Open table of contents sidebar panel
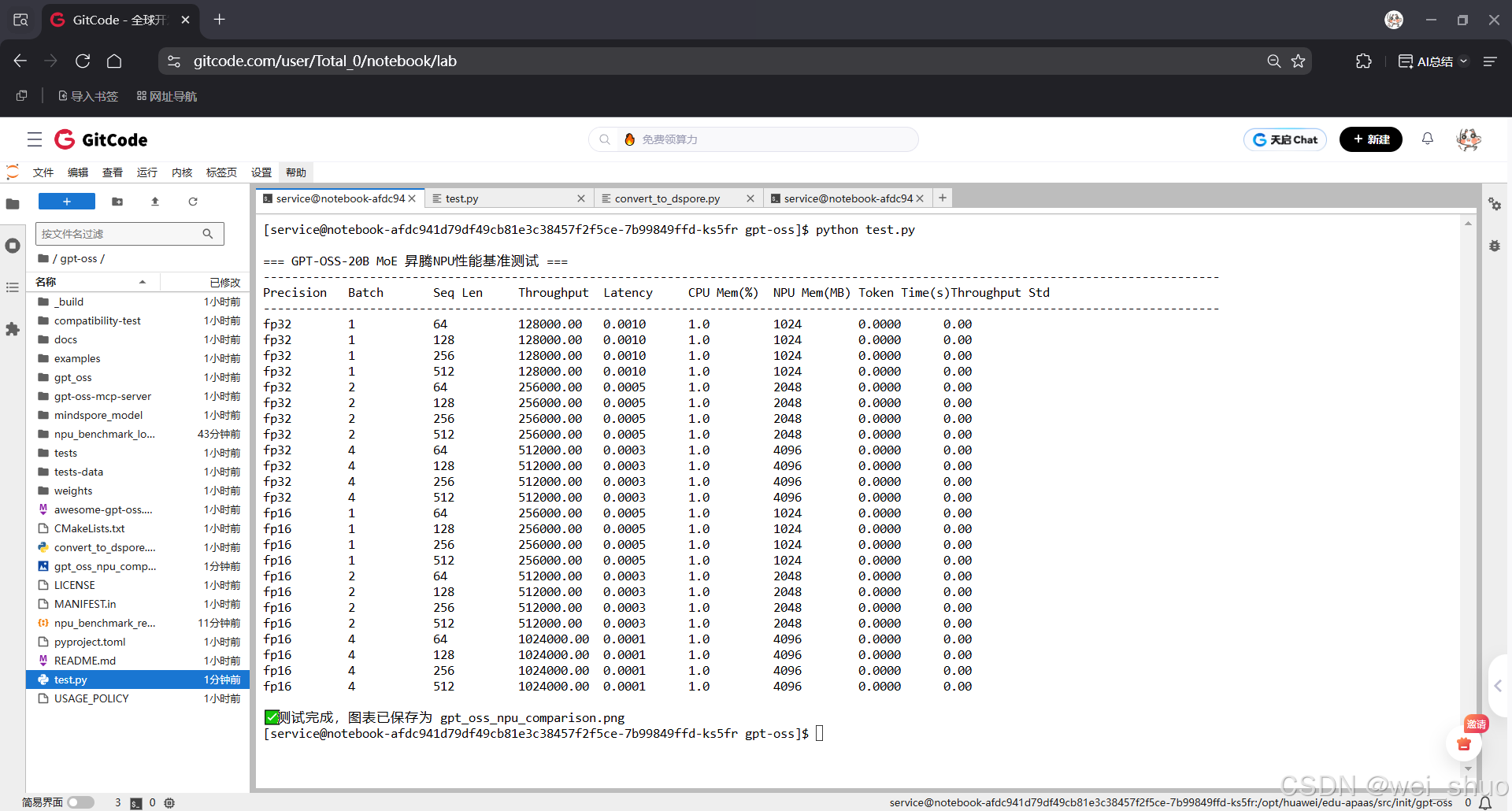The image size is (1512, 811). coord(13,287)
